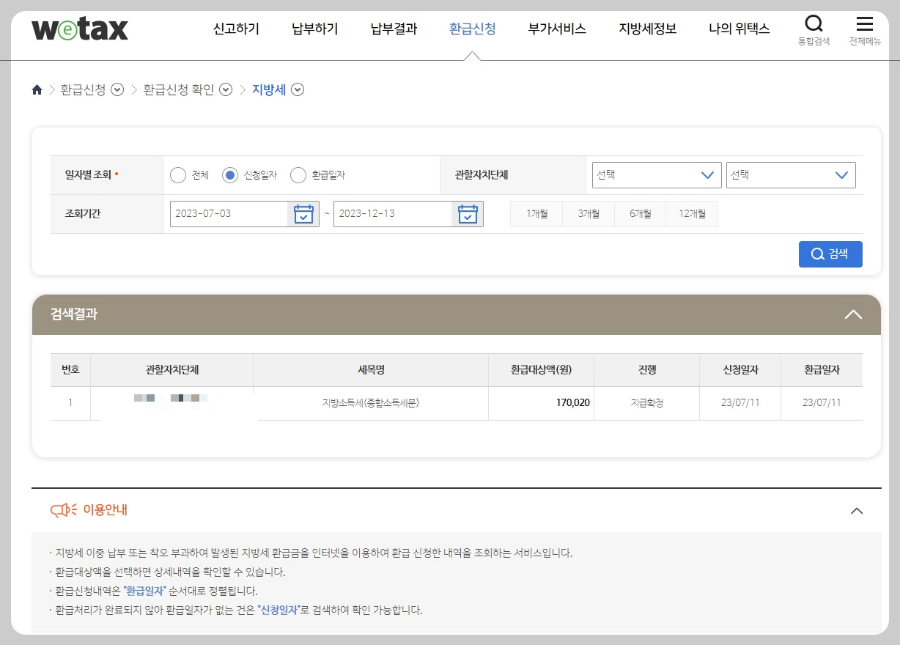Screen dimensions: 900x645
Task: Click the 환급대상액(원) column header
Action: tap(541, 370)
